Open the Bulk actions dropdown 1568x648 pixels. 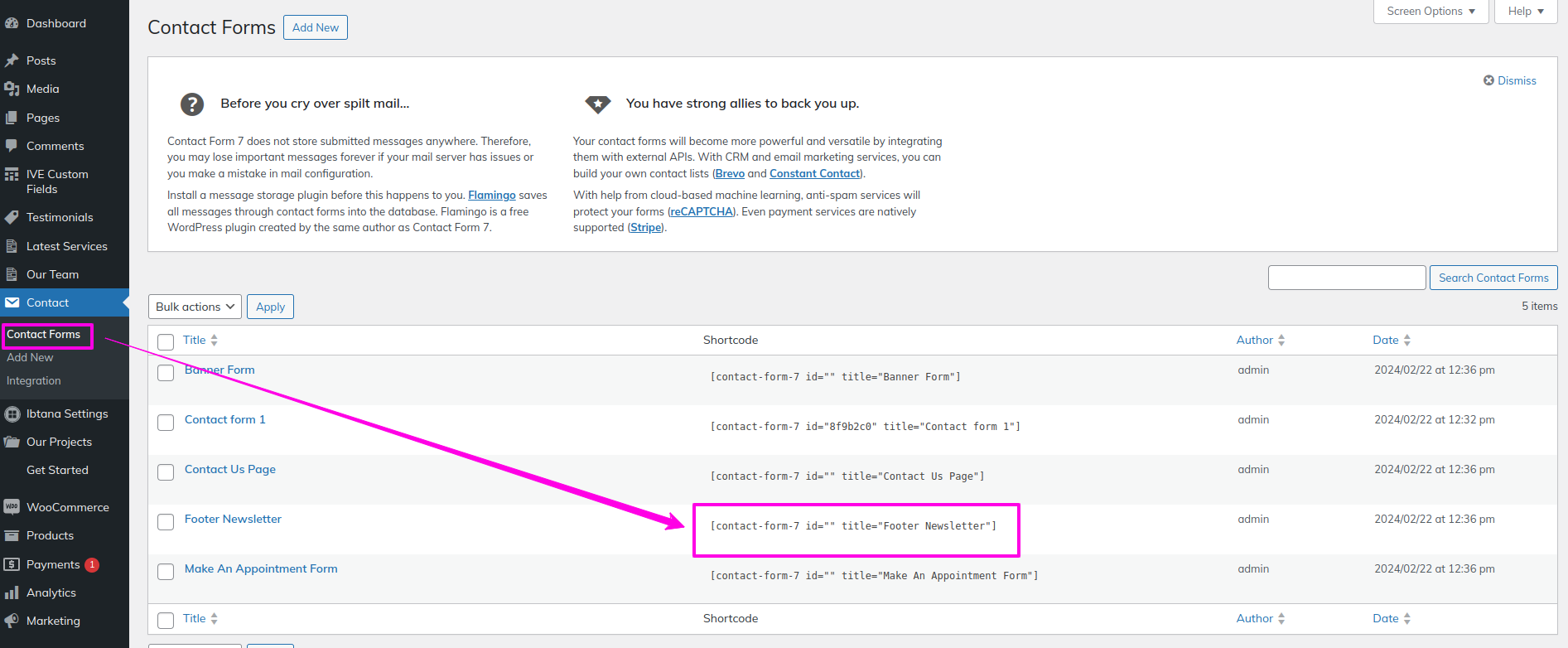click(x=195, y=307)
